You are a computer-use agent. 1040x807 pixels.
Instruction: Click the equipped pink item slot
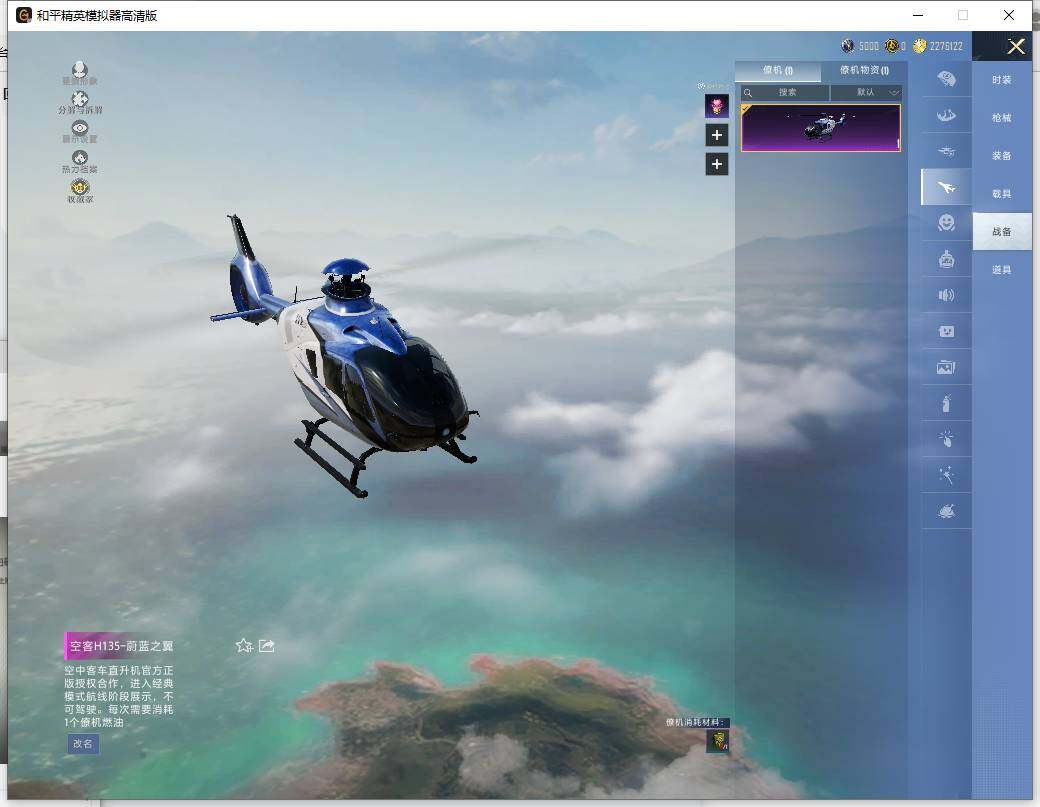coord(716,106)
